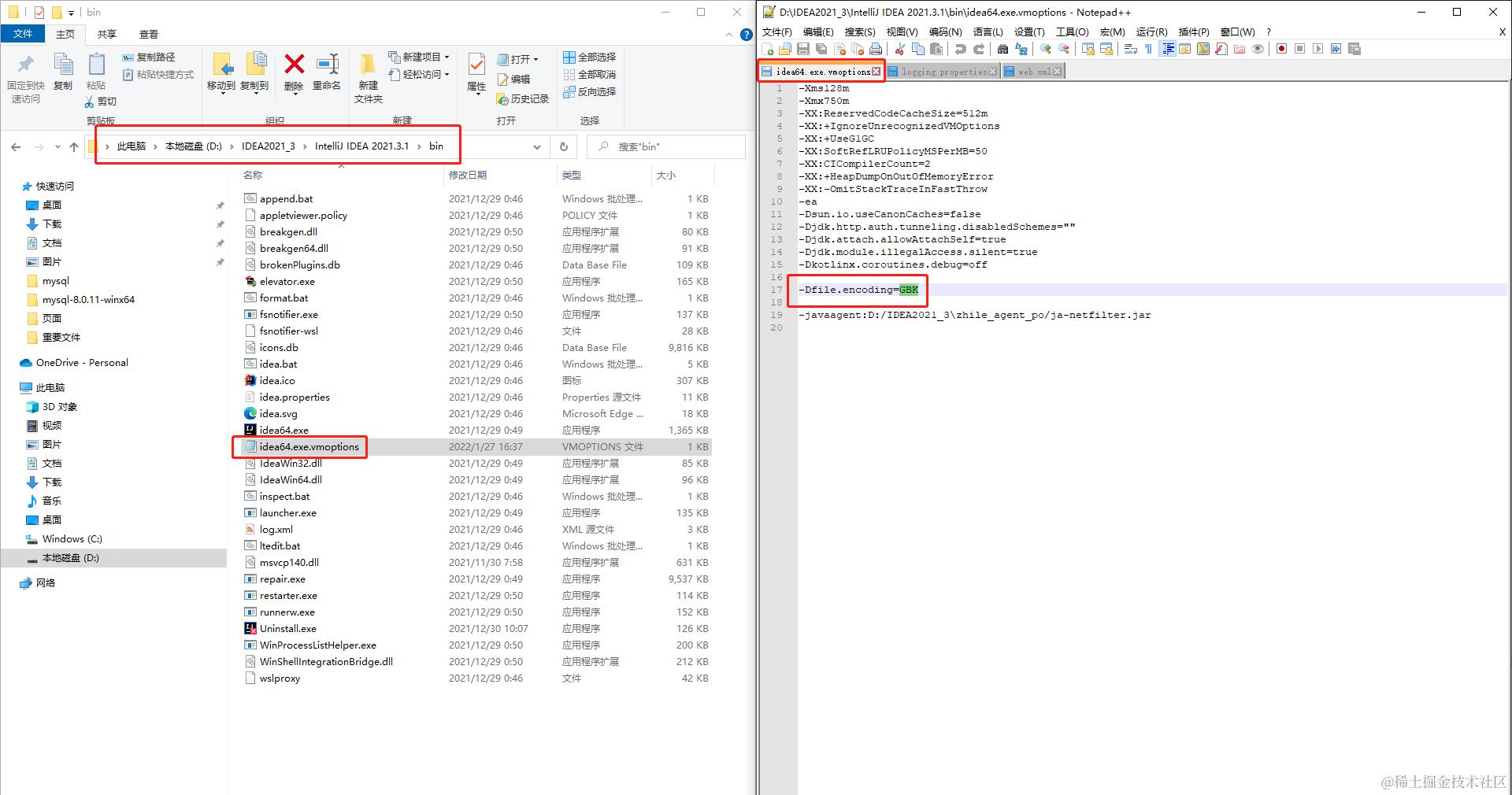Screen dimensions: 1512x795
Task: Open the 文件(F) menu in Notepad++
Action: click(x=777, y=31)
